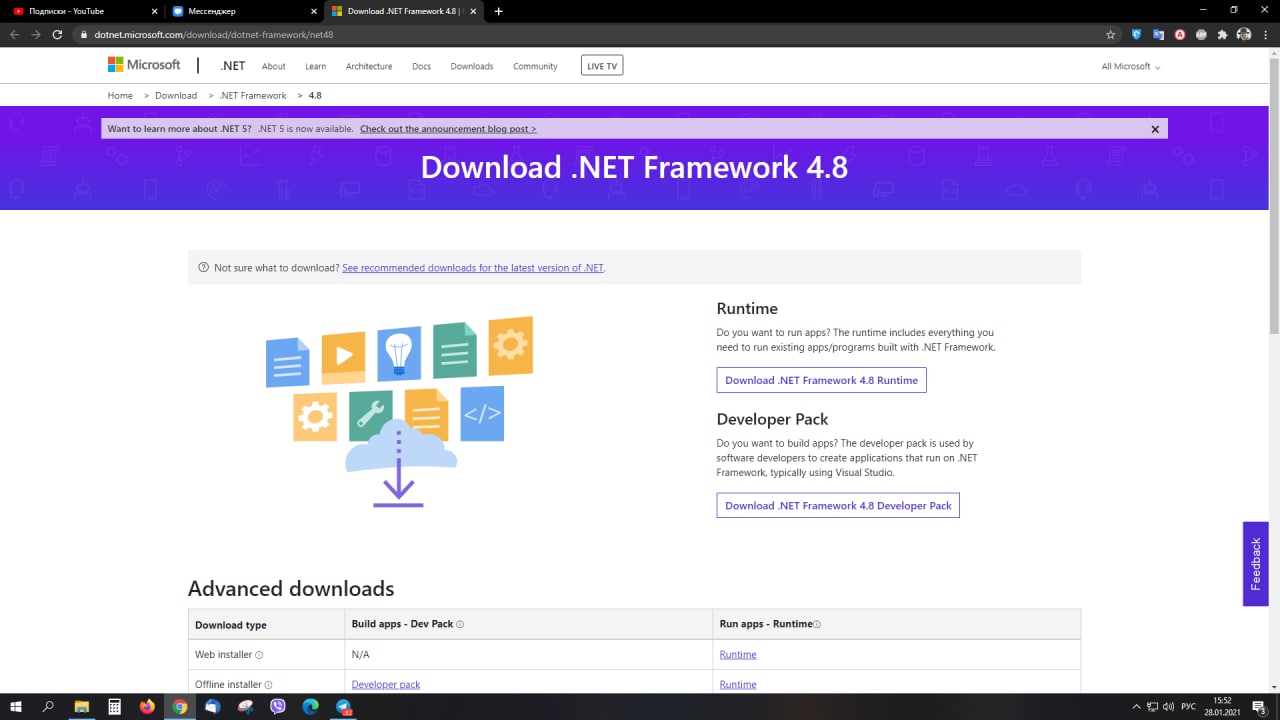Open Windows Start menu
1280x720 pixels.
(x=16, y=706)
